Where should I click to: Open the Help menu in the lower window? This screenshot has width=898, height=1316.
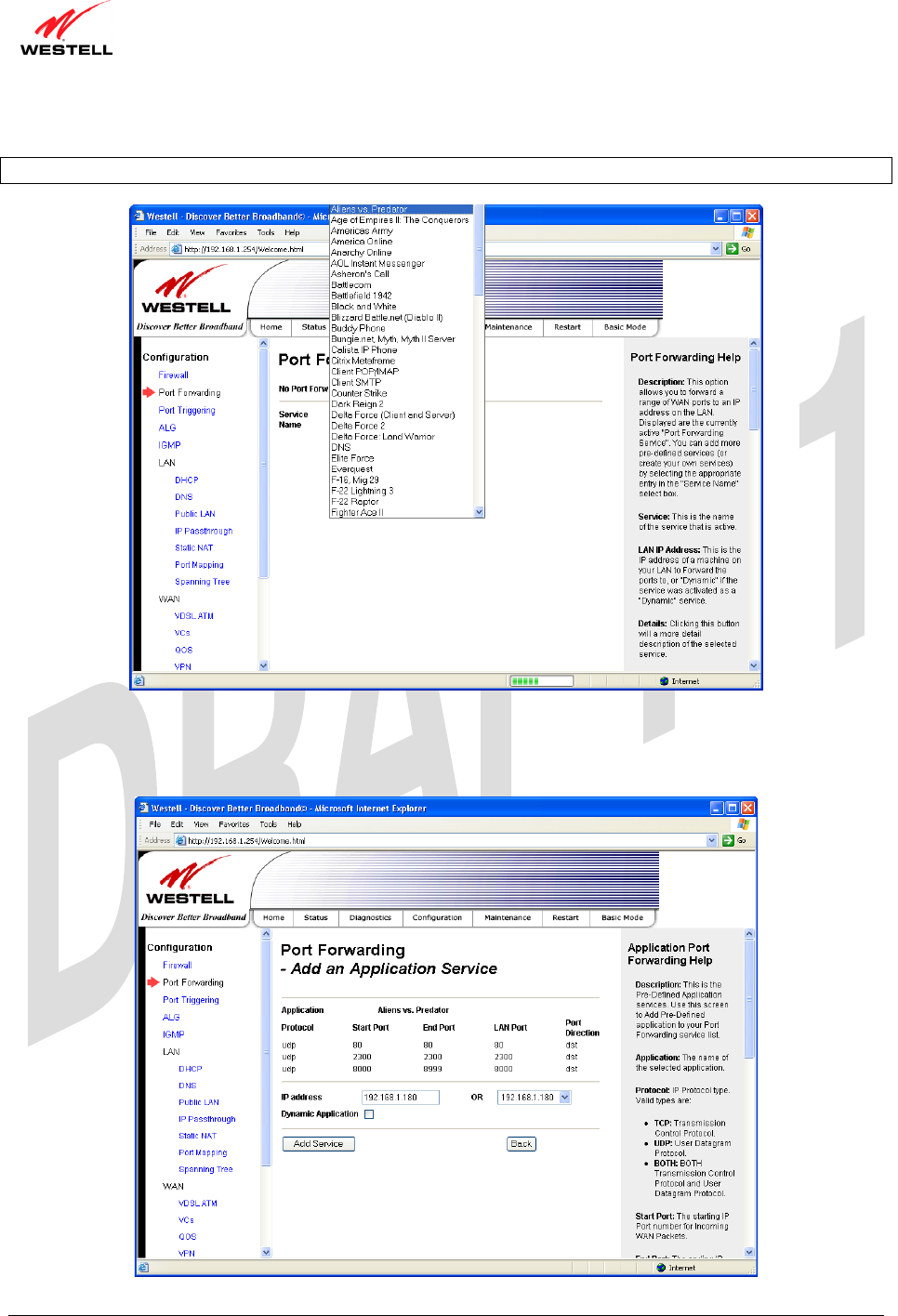pyautogui.click(x=295, y=824)
